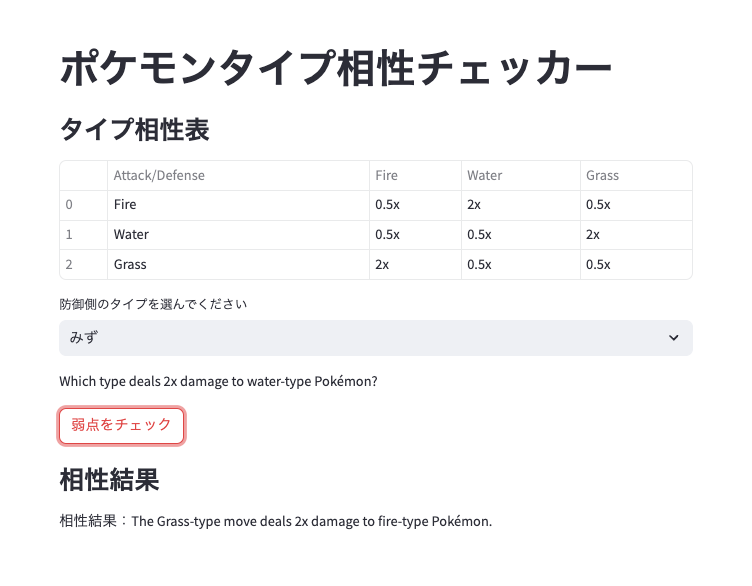Click Fire row's Fire column 0.5x cell
This screenshot has width=752, height=586.
(415, 205)
